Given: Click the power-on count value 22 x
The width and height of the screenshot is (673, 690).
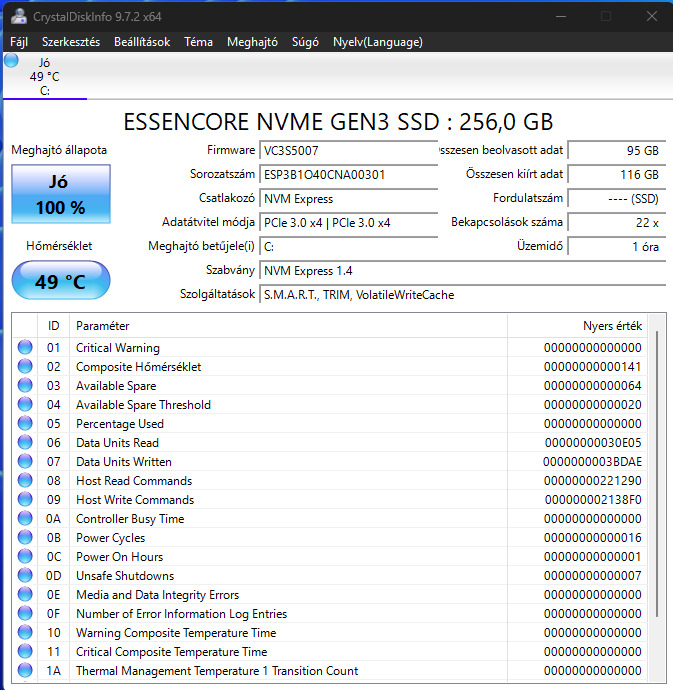Looking at the screenshot, I should pyautogui.click(x=617, y=223).
